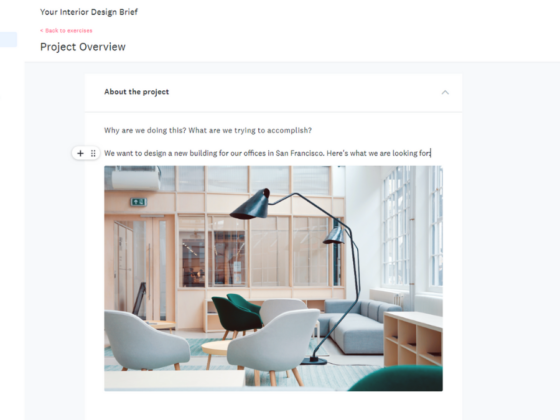Place cursor in 'We want to design' paragraph
The width and height of the screenshot is (560, 420).
(268, 153)
